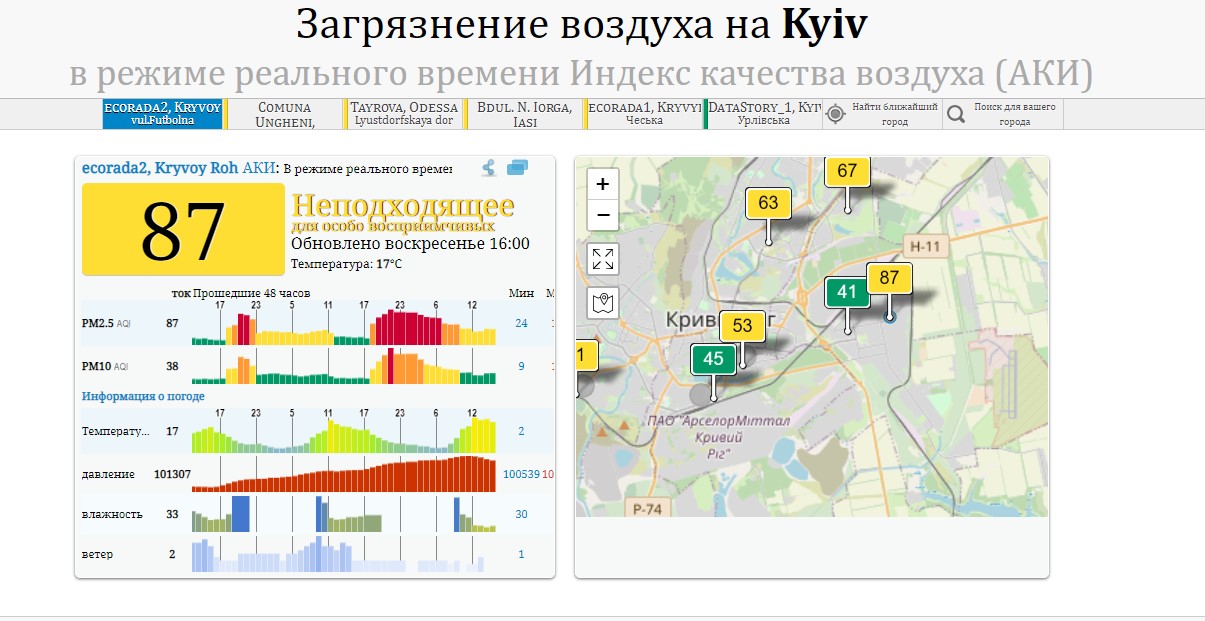Select the yellow 63 map marker

coord(768,203)
